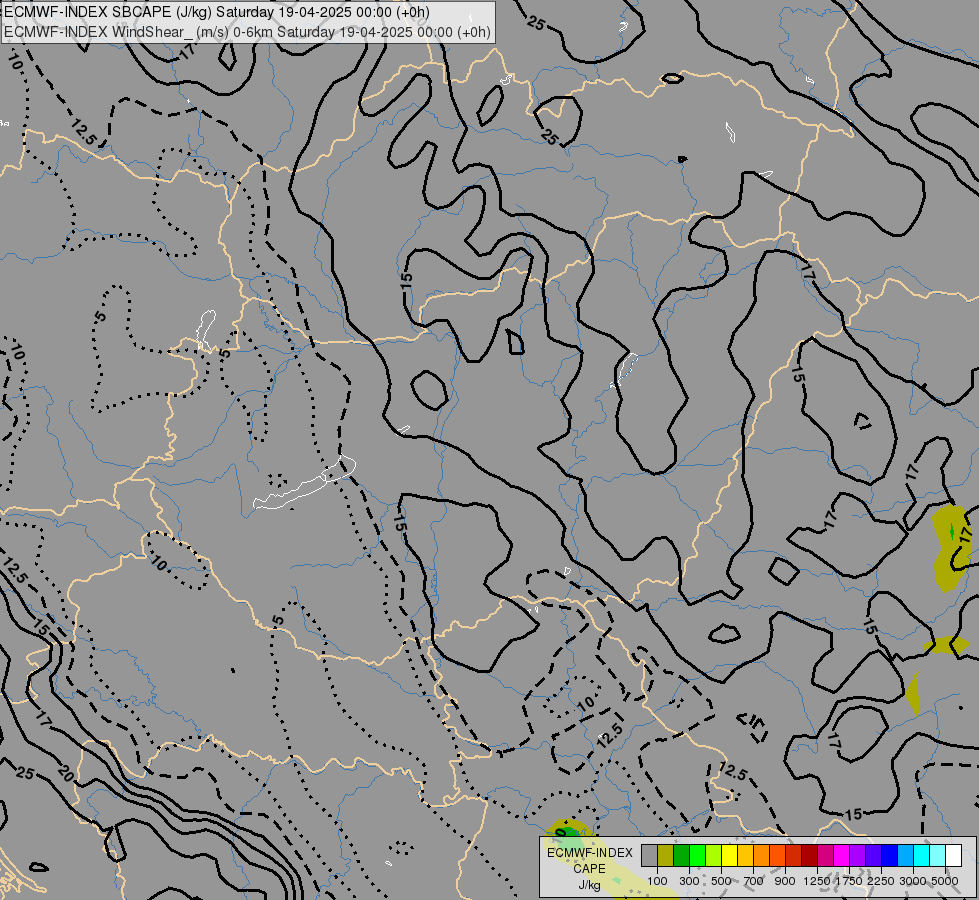The width and height of the screenshot is (979, 900).
Task: Click the 100 legend tick value
Action: click(657, 881)
